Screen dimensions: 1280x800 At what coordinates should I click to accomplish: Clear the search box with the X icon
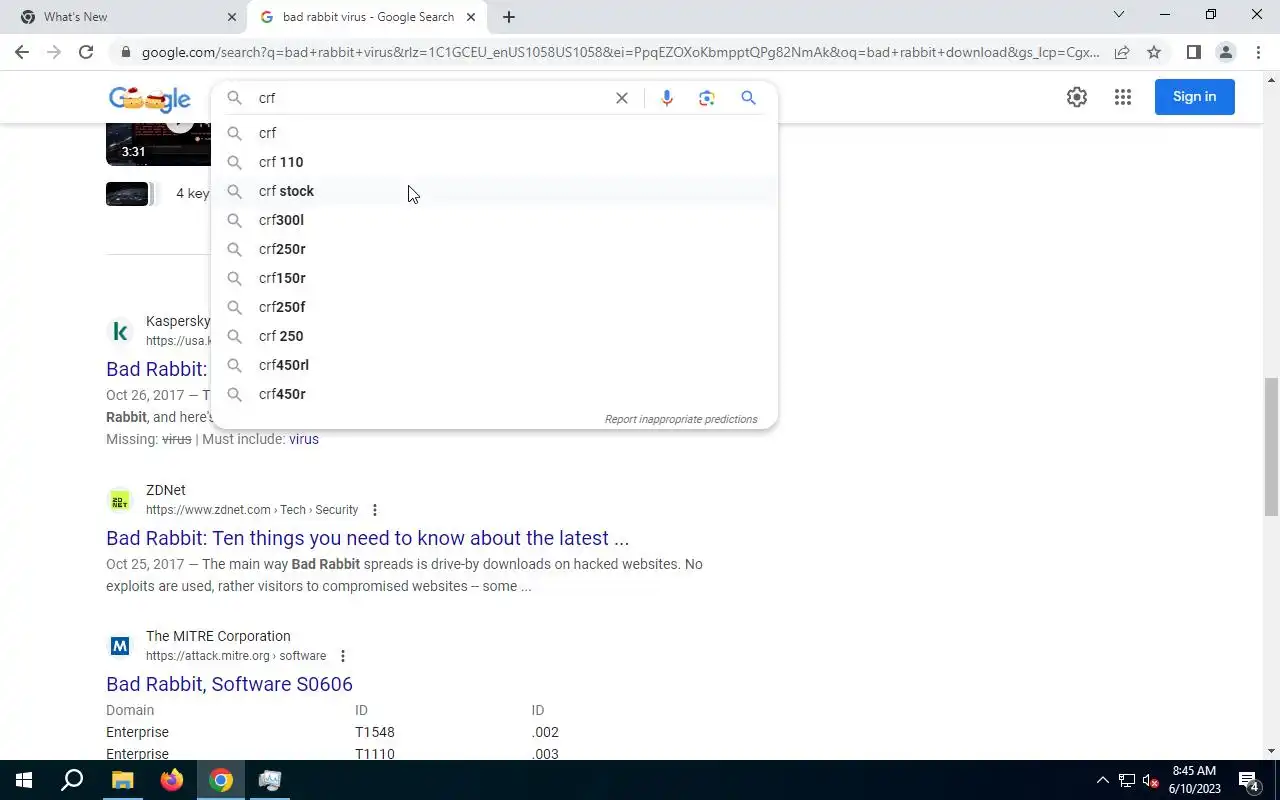[x=622, y=98]
